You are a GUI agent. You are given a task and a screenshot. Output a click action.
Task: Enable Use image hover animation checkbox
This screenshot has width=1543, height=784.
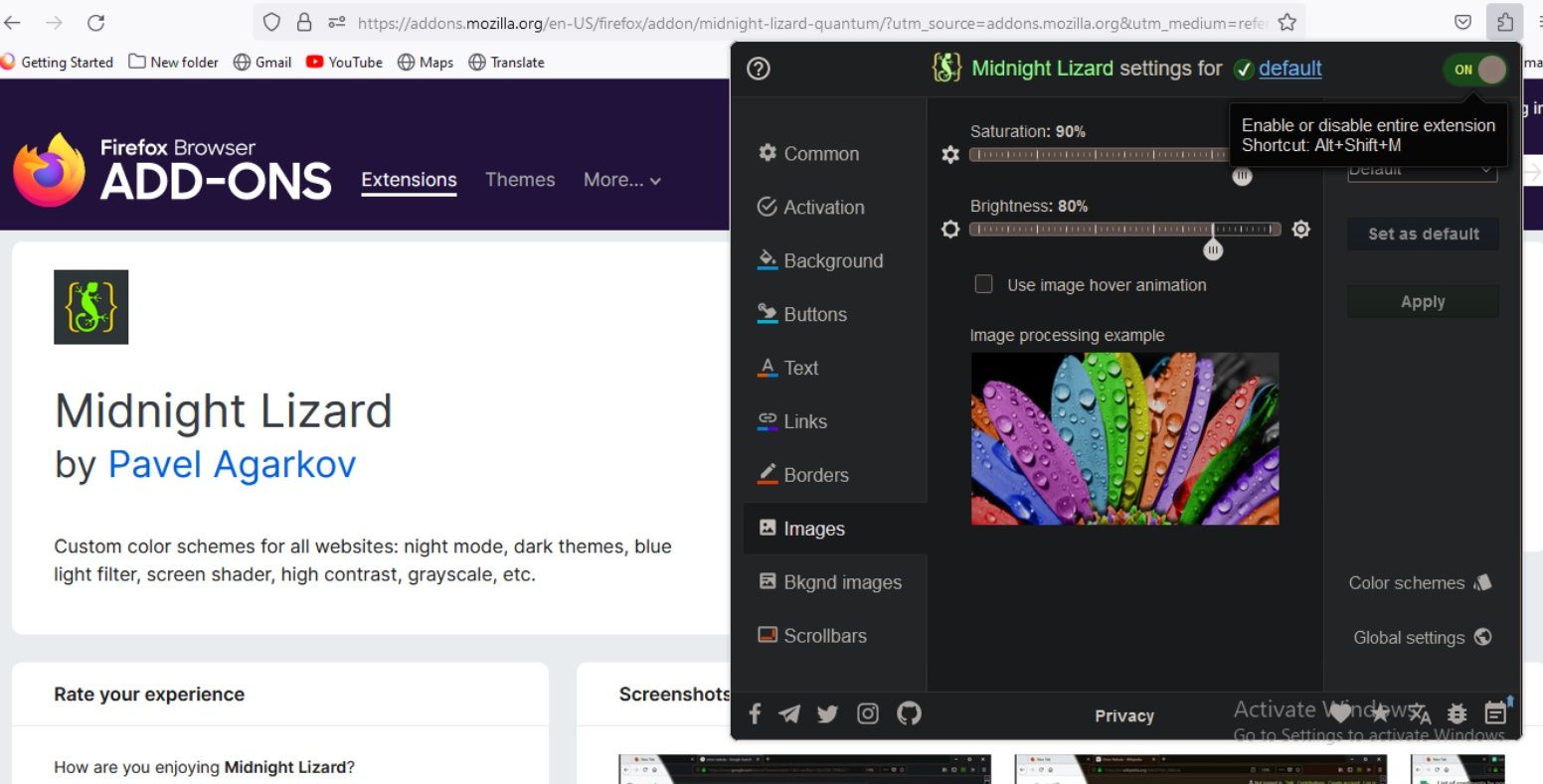[x=984, y=285]
